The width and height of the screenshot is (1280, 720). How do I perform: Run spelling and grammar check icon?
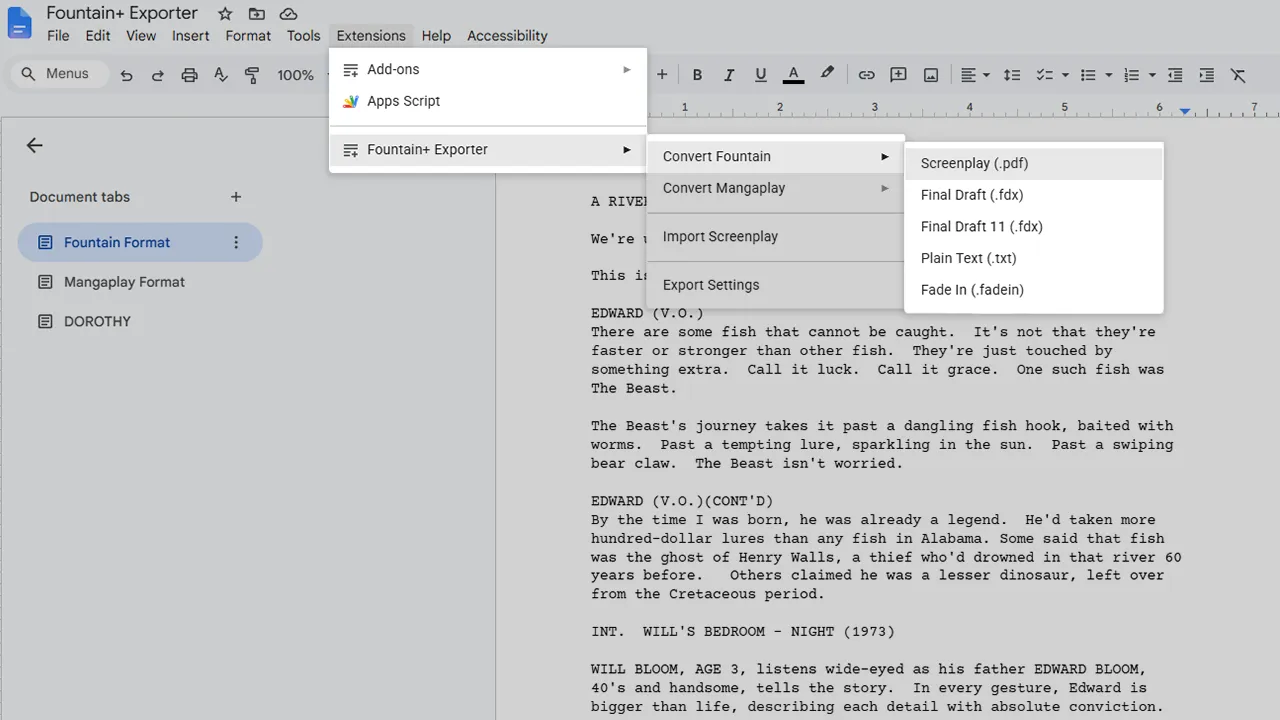(221, 75)
